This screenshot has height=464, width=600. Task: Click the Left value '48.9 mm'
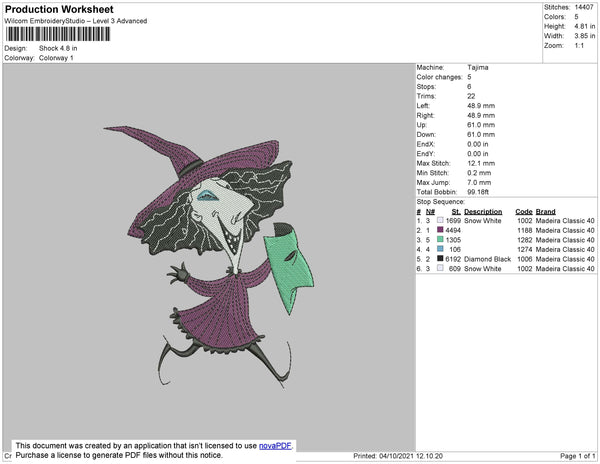(481, 106)
